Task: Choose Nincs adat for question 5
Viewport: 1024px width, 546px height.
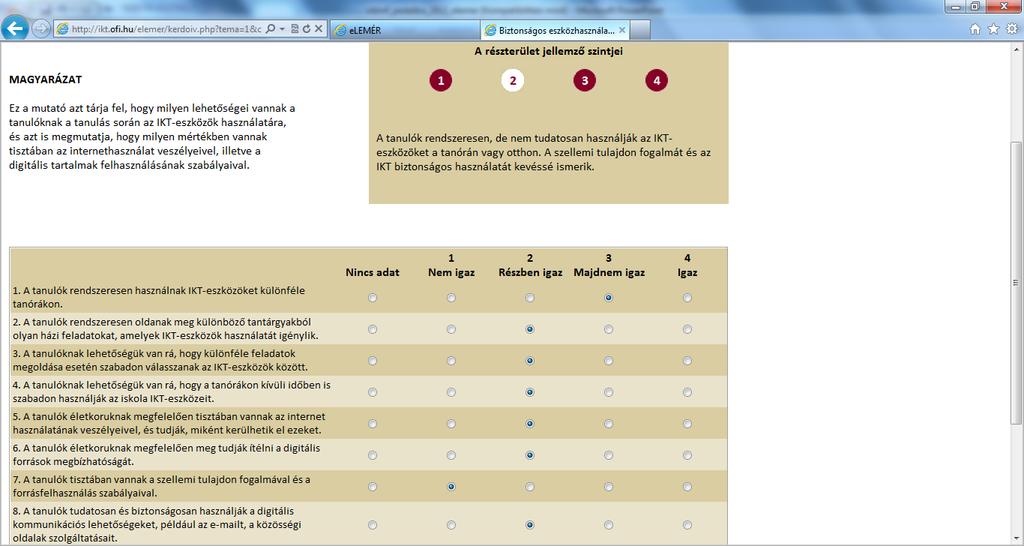Action: (x=372, y=424)
